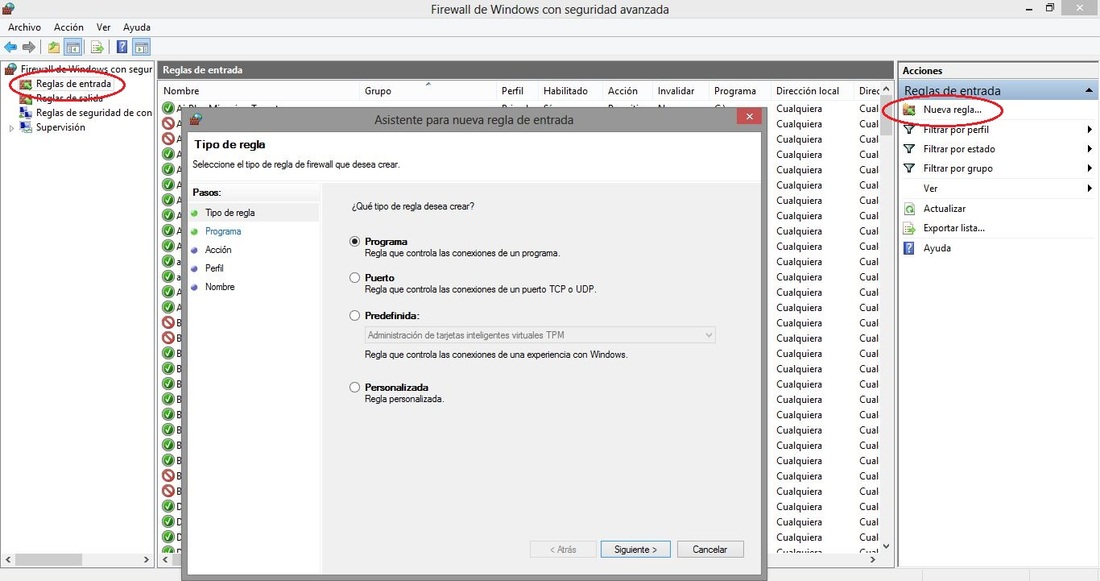Screen dimensions: 1100x581
Task: Select the Programa rule type radio button
Action: coord(355,241)
